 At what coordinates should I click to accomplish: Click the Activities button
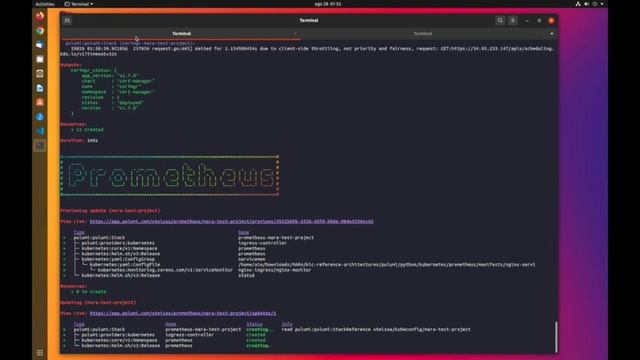(x=45, y=4)
